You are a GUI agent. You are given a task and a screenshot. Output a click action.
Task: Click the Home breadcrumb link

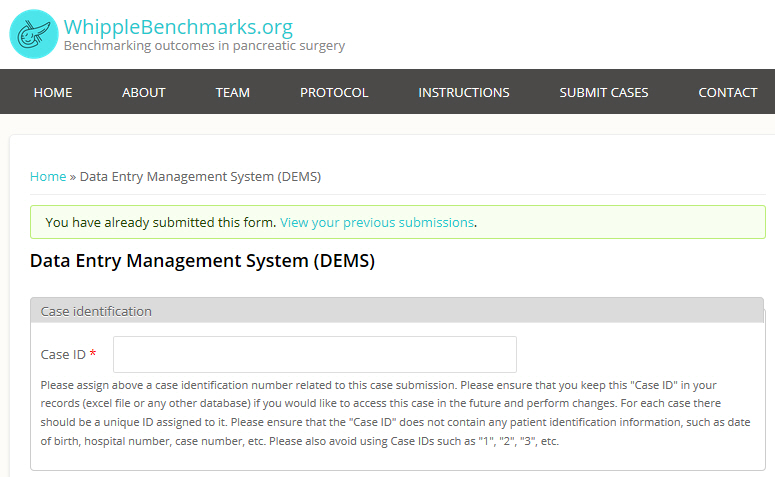[48, 176]
